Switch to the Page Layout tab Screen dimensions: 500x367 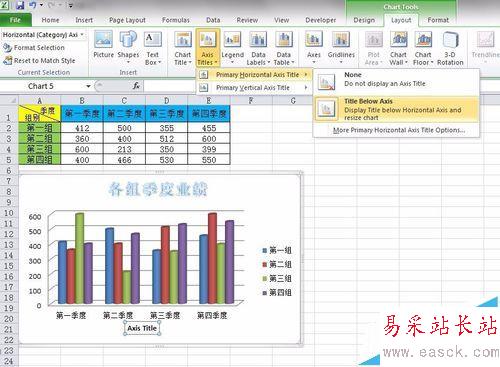[x=127, y=20]
